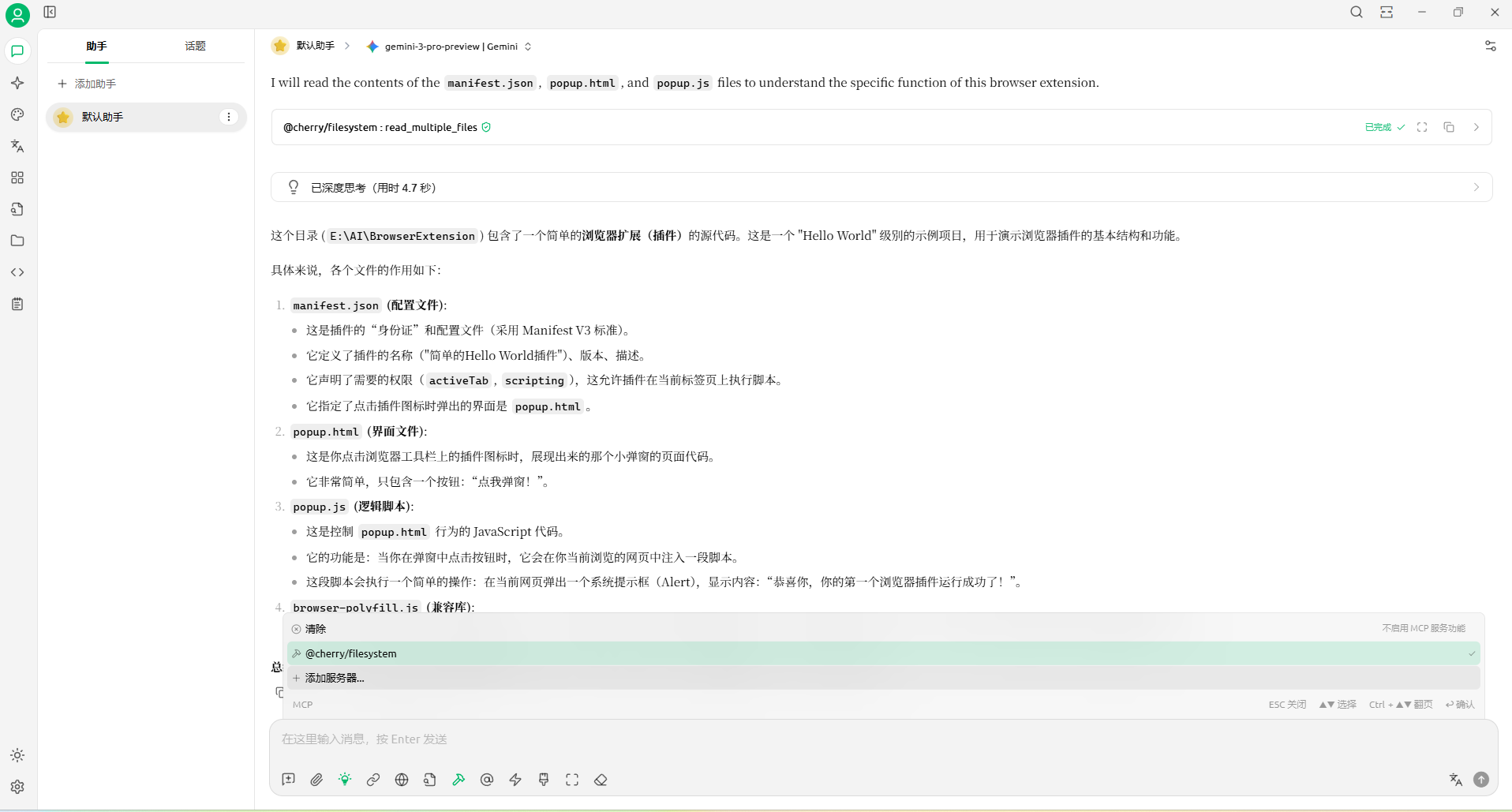1512x812 pixels.
Task: Switch to the 话题 tab
Action: tap(196, 46)
